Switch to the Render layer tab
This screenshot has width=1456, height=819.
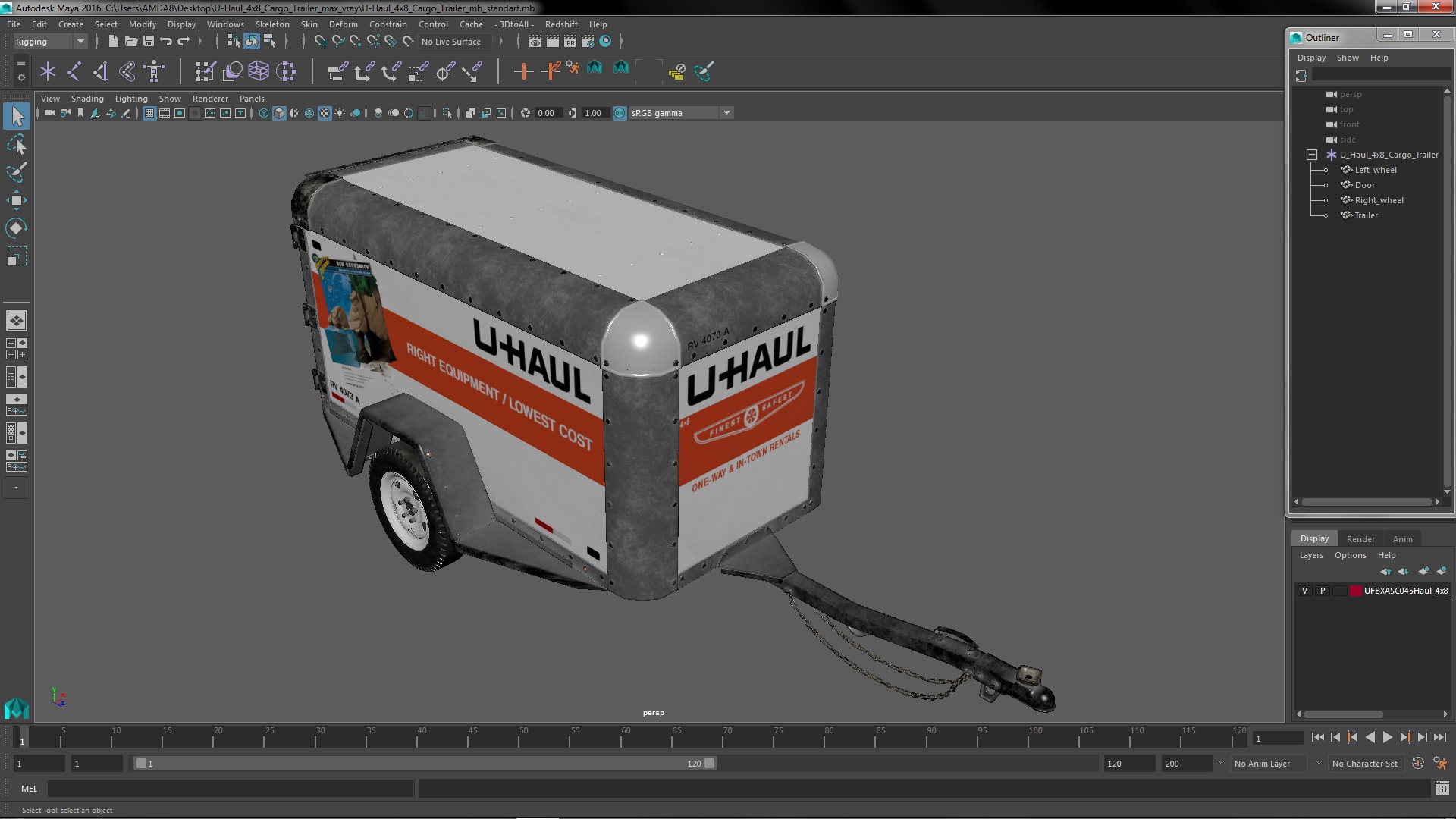[1360, 539]
